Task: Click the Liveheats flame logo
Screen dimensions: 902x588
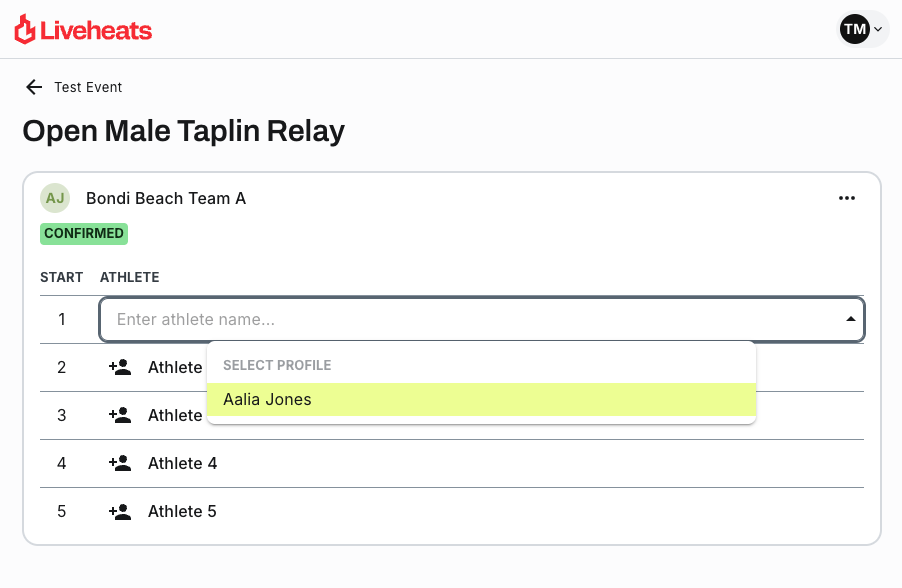Action: (x=24, y=30)
